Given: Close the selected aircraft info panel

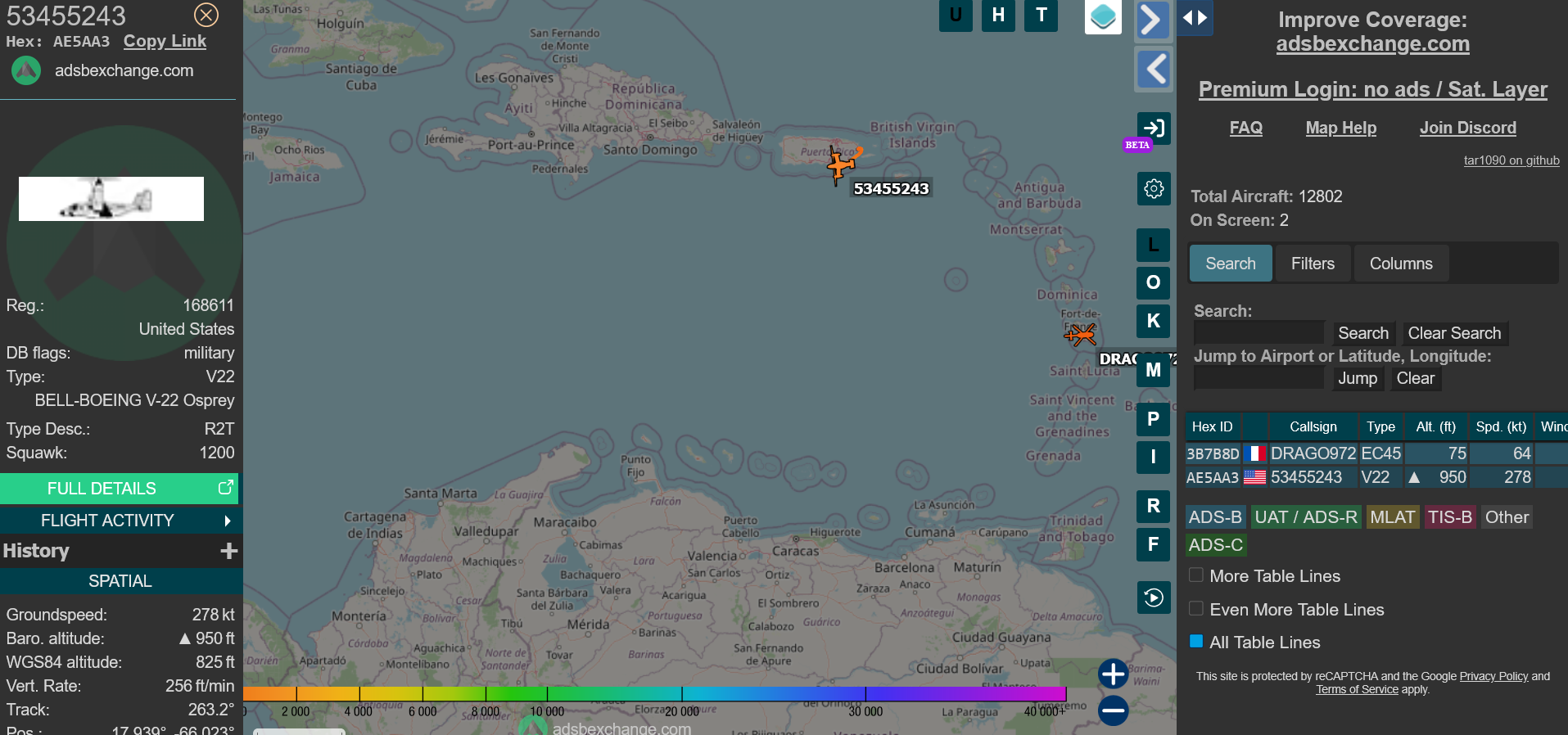Looking at the screenshot, I should point(206,15).
